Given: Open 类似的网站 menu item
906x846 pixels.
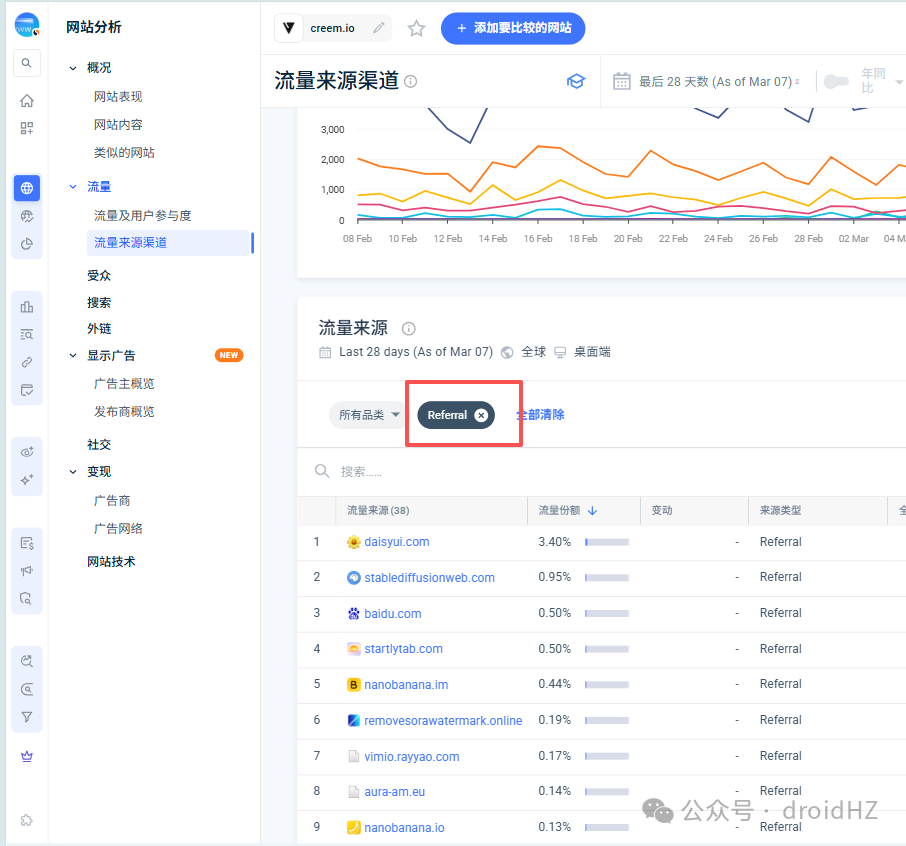Looking at the screenshot, I should point(124,153).
